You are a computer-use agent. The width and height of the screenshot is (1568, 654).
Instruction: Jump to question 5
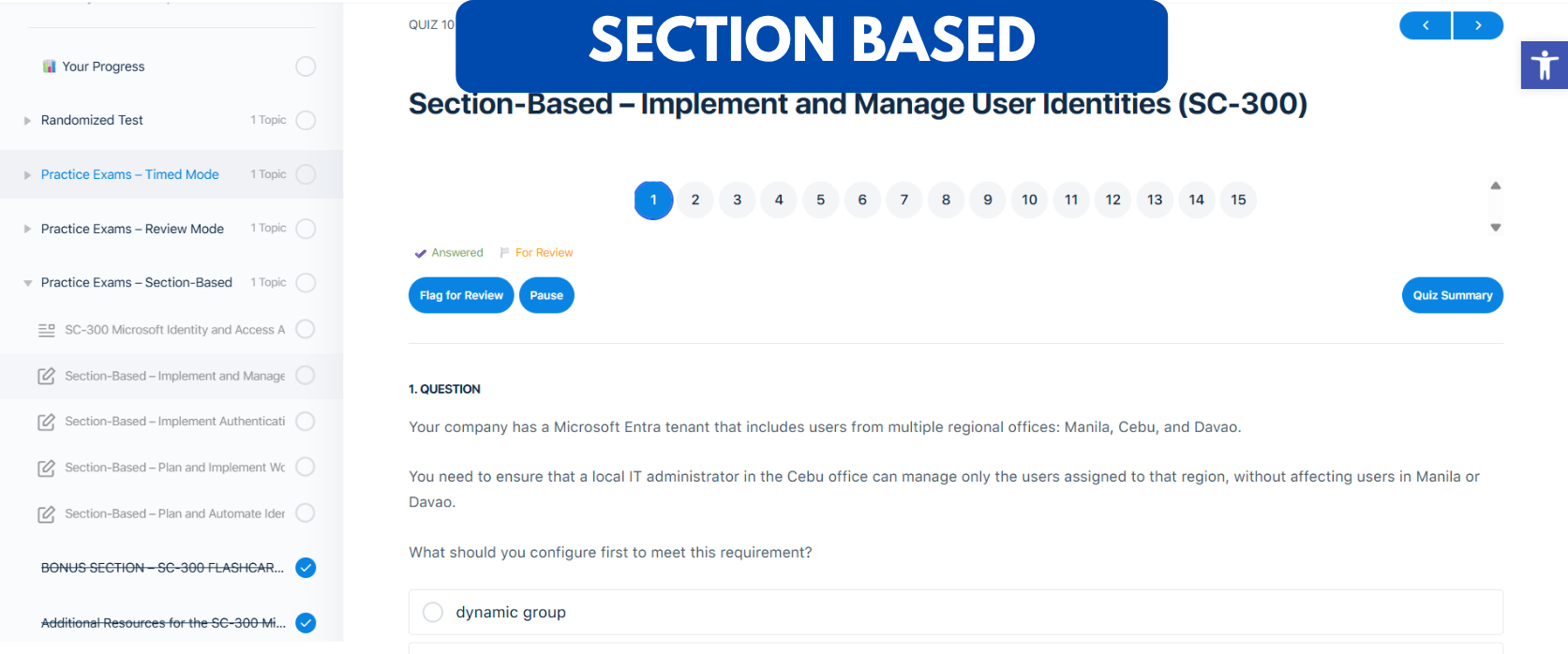point(821,200)
